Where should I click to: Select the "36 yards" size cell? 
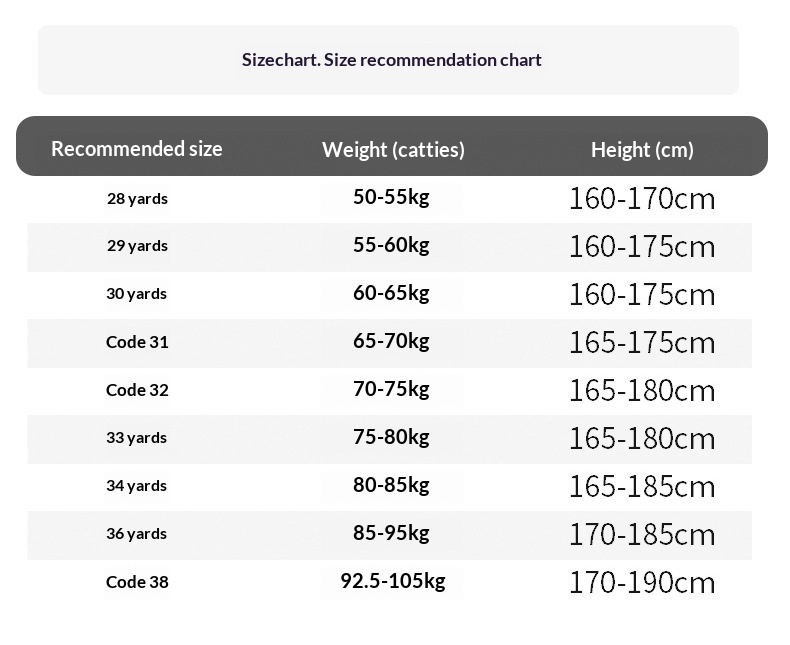(x=136, y=534)
